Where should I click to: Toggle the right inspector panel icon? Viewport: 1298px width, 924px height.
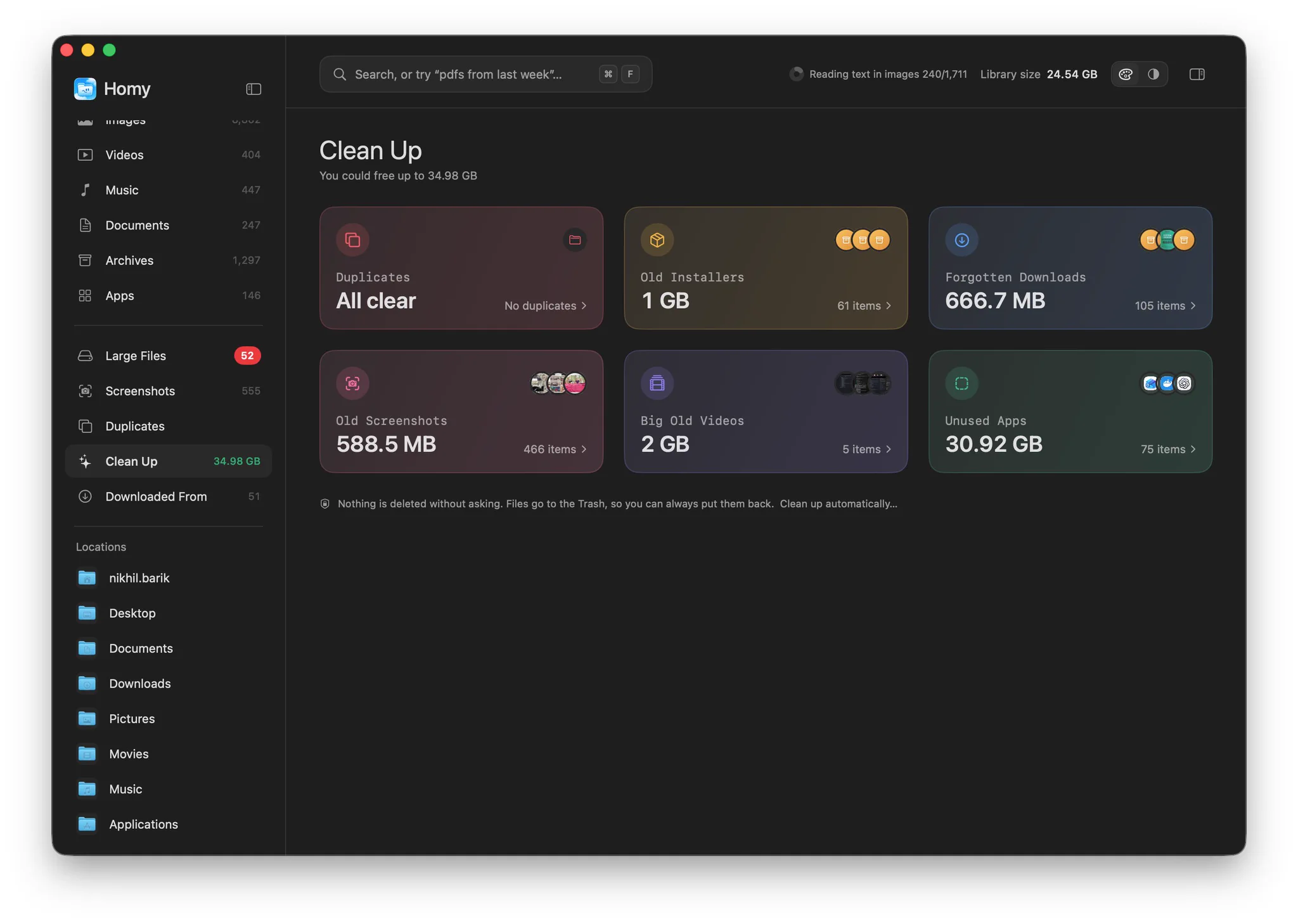(x=1197, y=74)
